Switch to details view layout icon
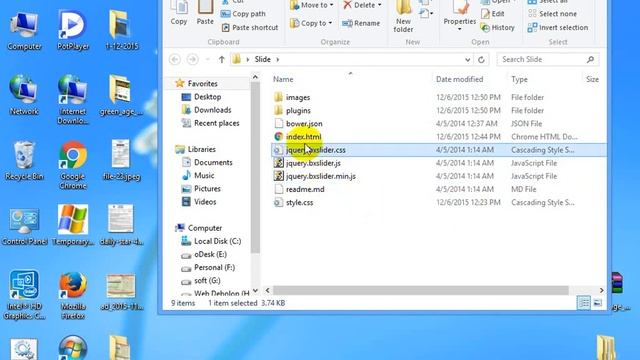This screenshot has height=360, width=640. (x=584, y=303)
